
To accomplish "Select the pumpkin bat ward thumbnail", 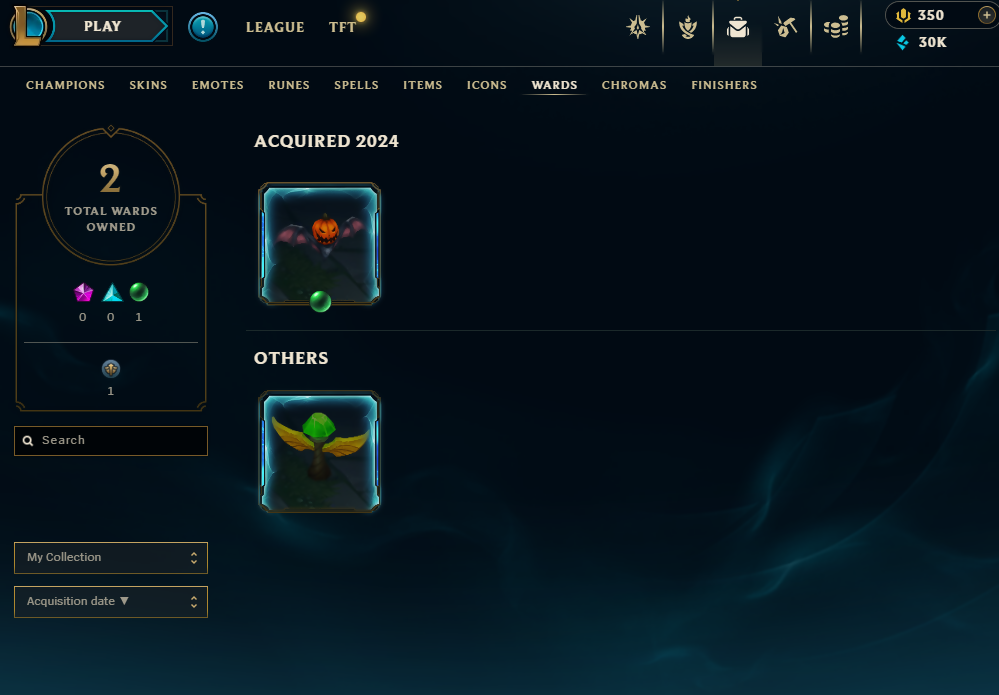I will tap(319, 243).
